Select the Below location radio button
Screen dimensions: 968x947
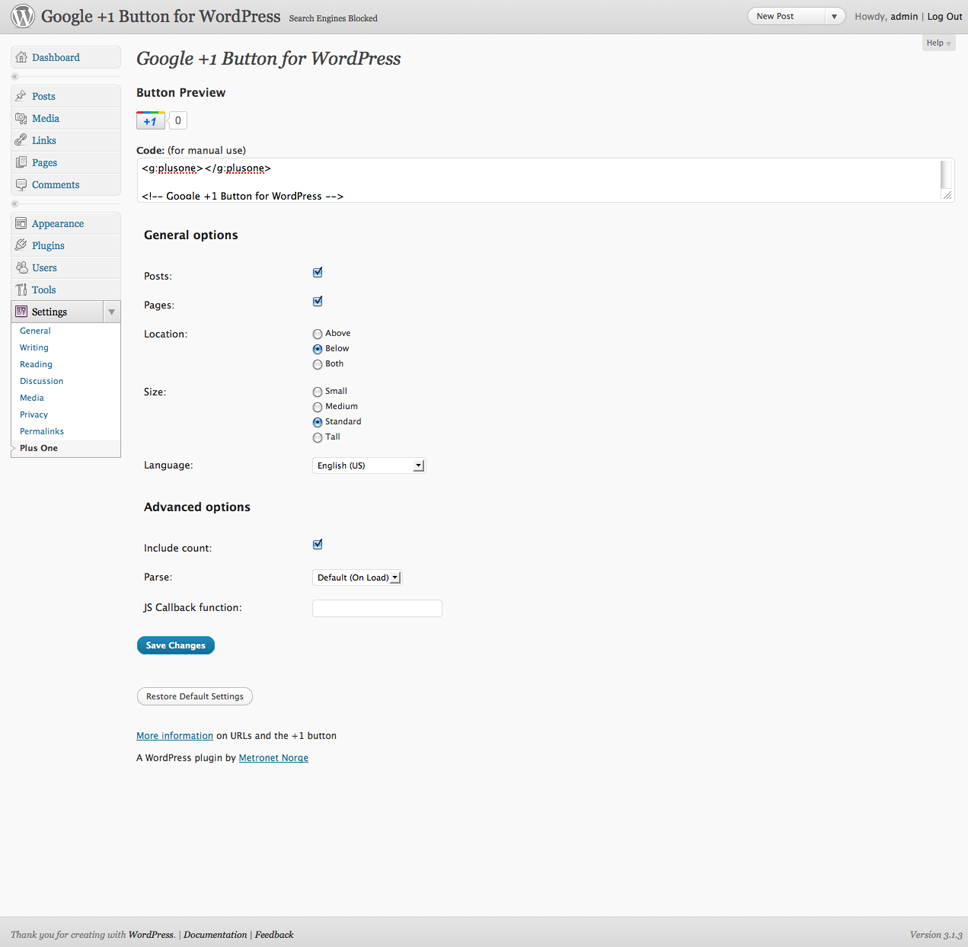pos(317,349)
